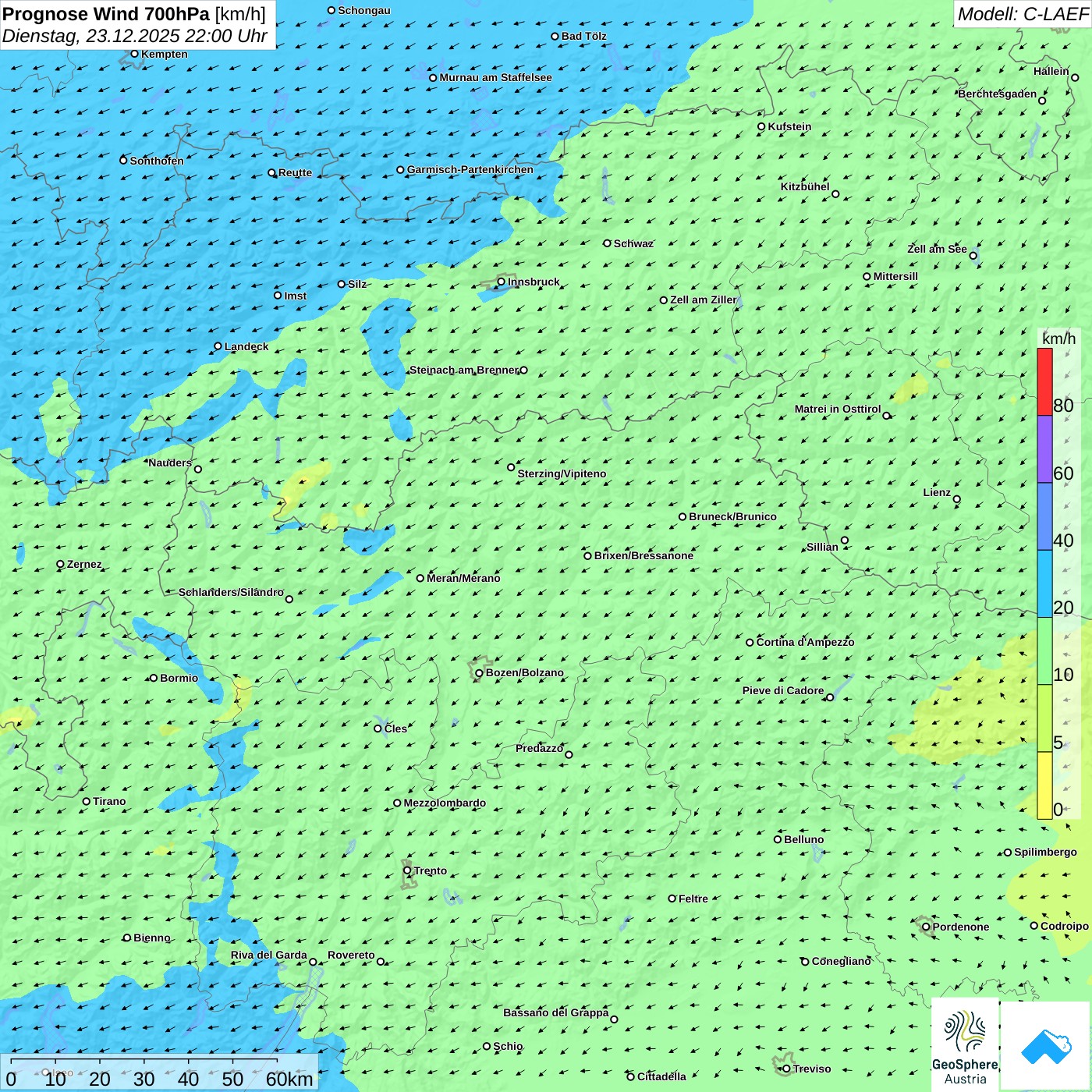Select the Brixen/Bressanone label
Image resolution: width=1092 pixels, height=1092 pixels.
point(643,555)
